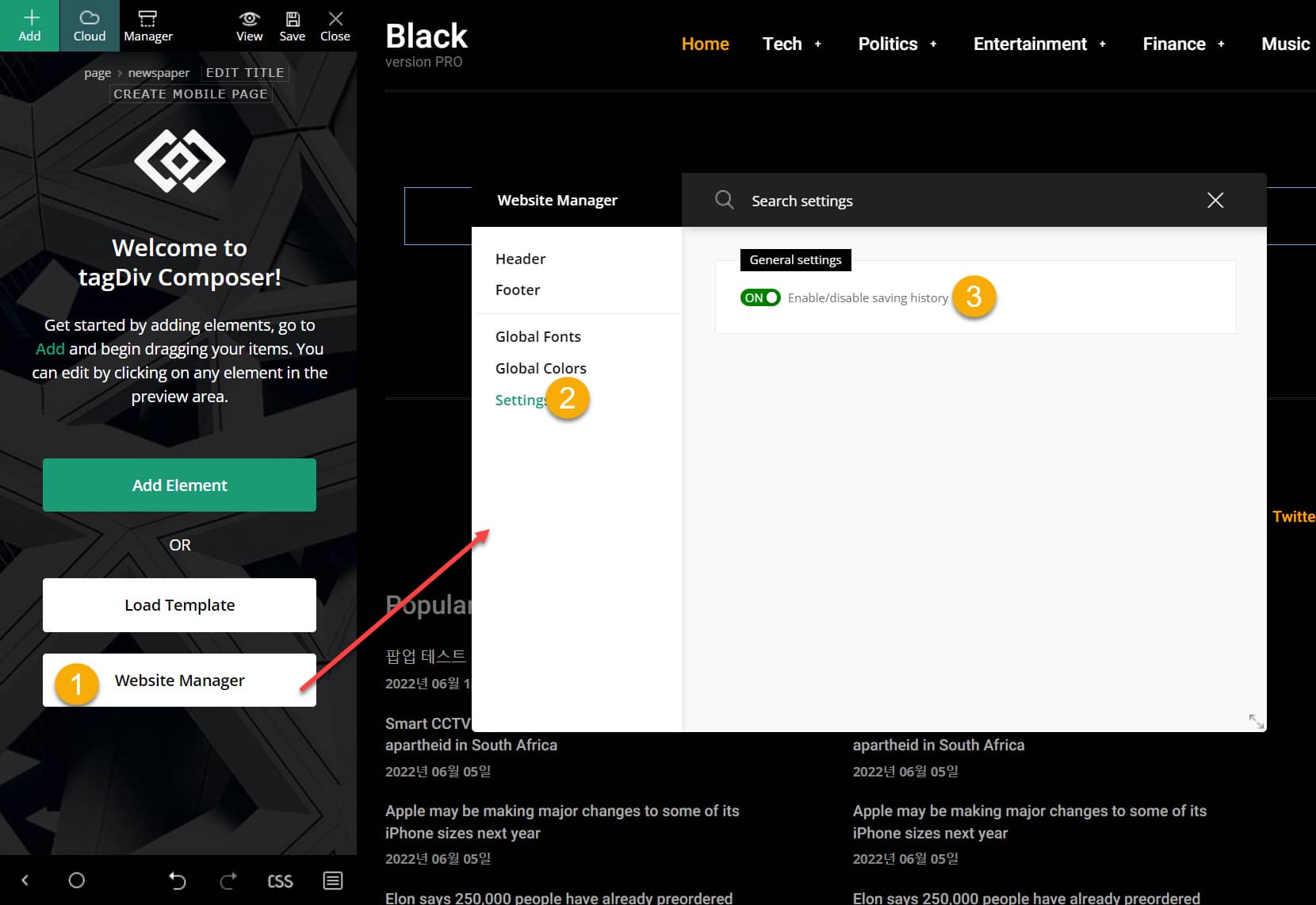
Task: Select Header in Website Manager sidebar
Action: pyautogui.click(x=520, y=259)
